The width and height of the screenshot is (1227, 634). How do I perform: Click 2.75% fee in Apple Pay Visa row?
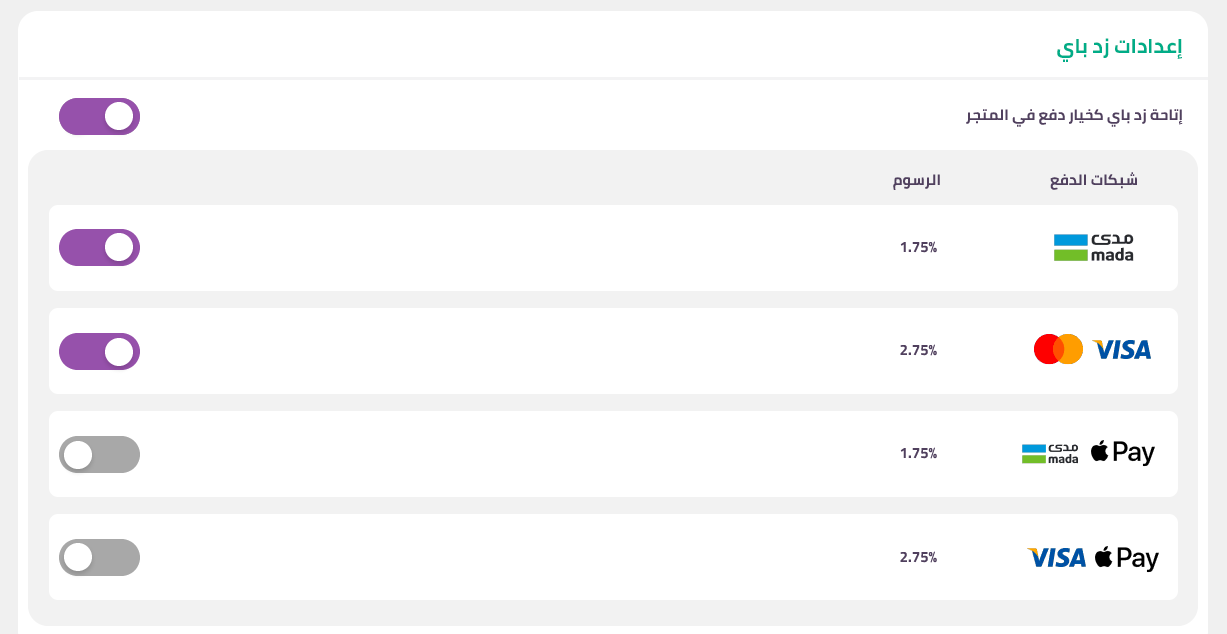918,557
